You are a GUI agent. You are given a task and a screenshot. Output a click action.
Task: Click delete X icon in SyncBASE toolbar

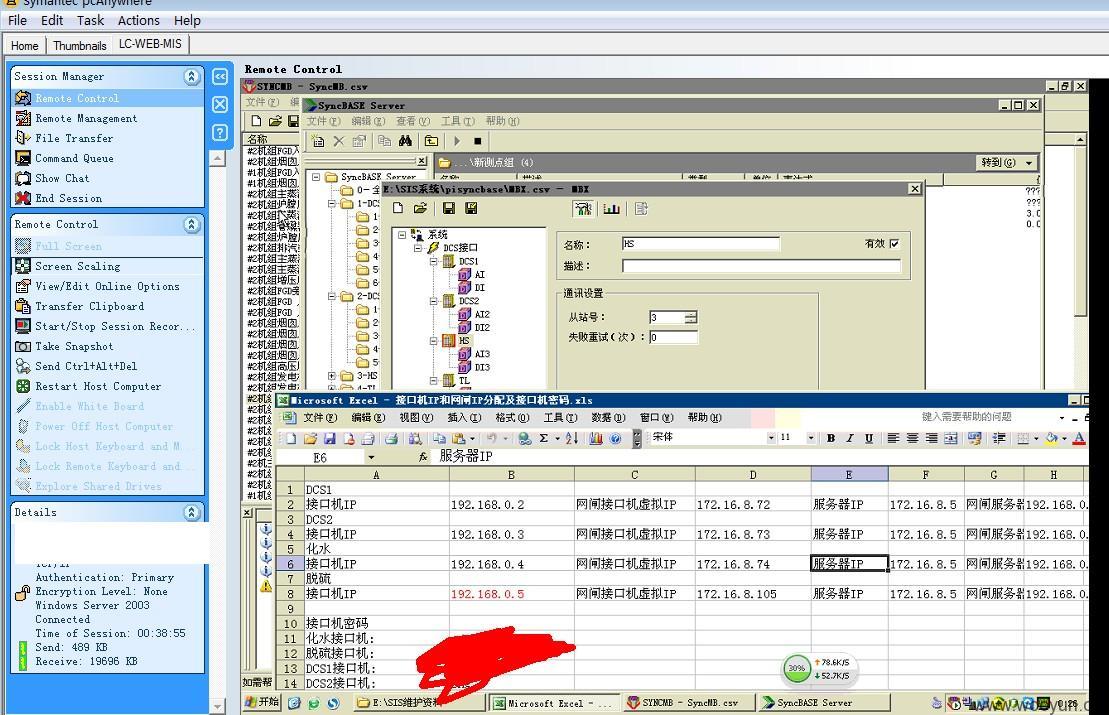[x=339, y=141]
